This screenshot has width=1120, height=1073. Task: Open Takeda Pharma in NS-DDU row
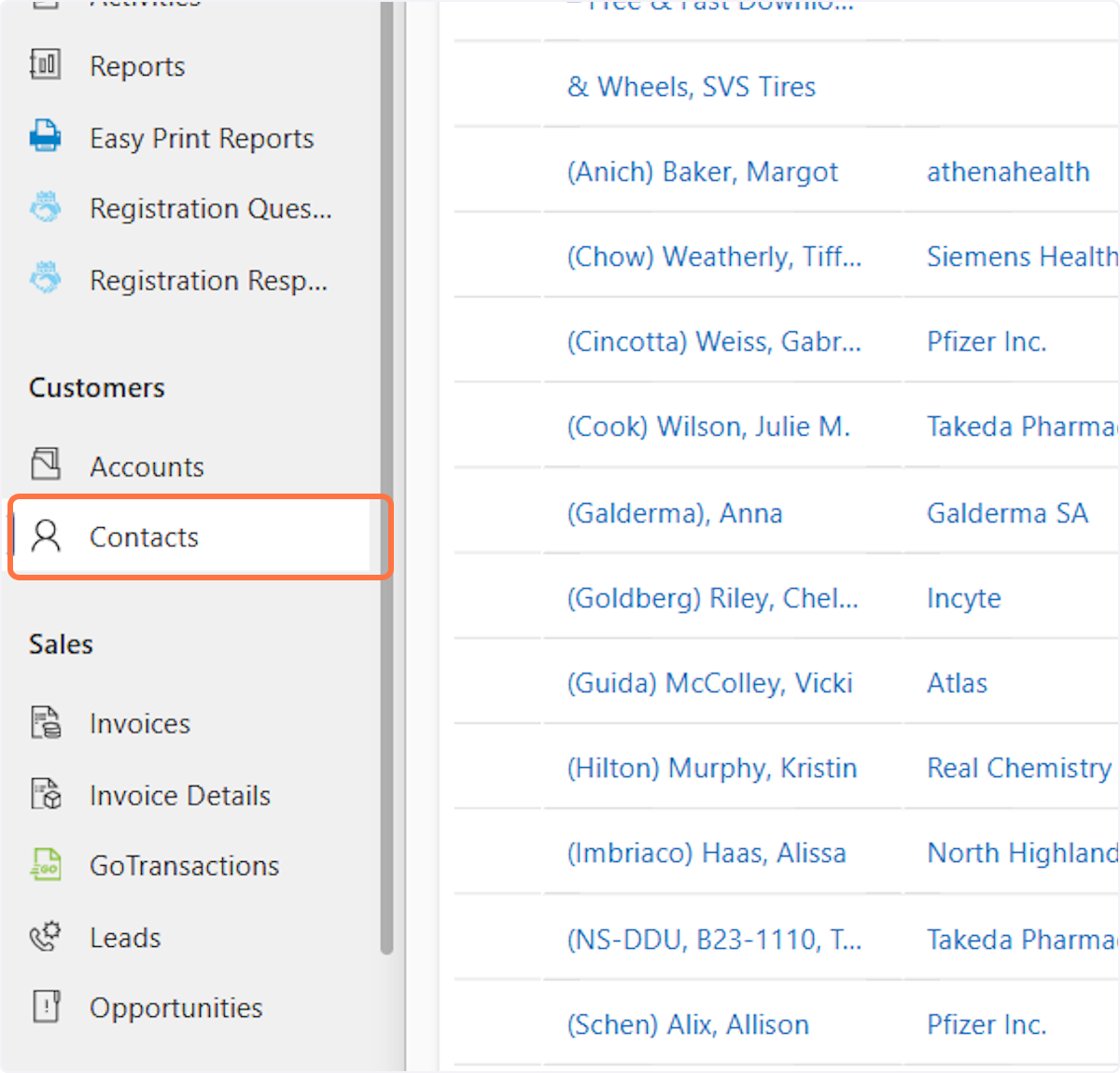pos(1023,940)
